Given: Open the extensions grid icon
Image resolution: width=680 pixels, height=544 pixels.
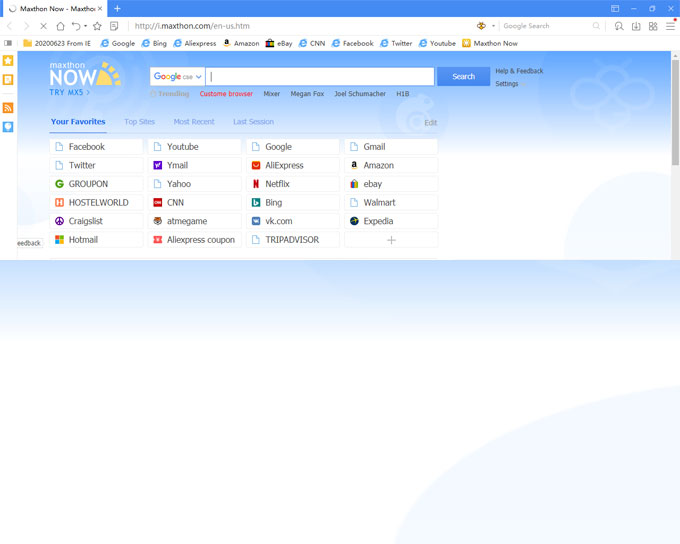Looking at the screenshot, I should tap(653, 26).
